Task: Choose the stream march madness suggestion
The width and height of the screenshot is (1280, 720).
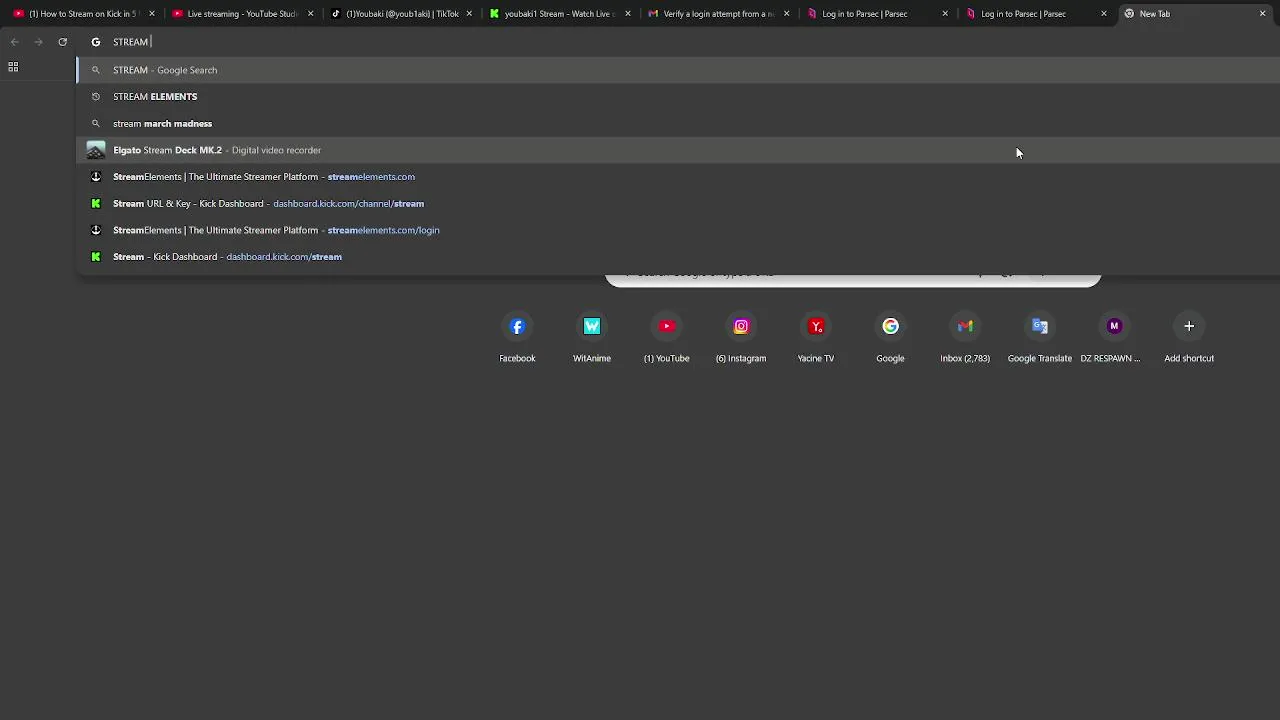Action: tap(678, 124)
